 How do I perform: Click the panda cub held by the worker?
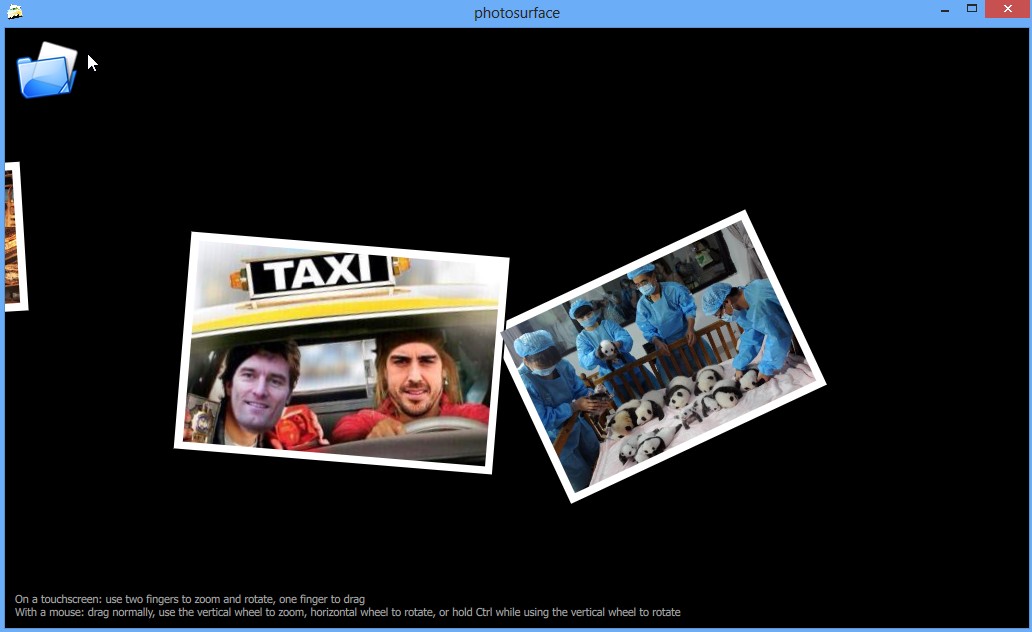(x=606, y=351)
